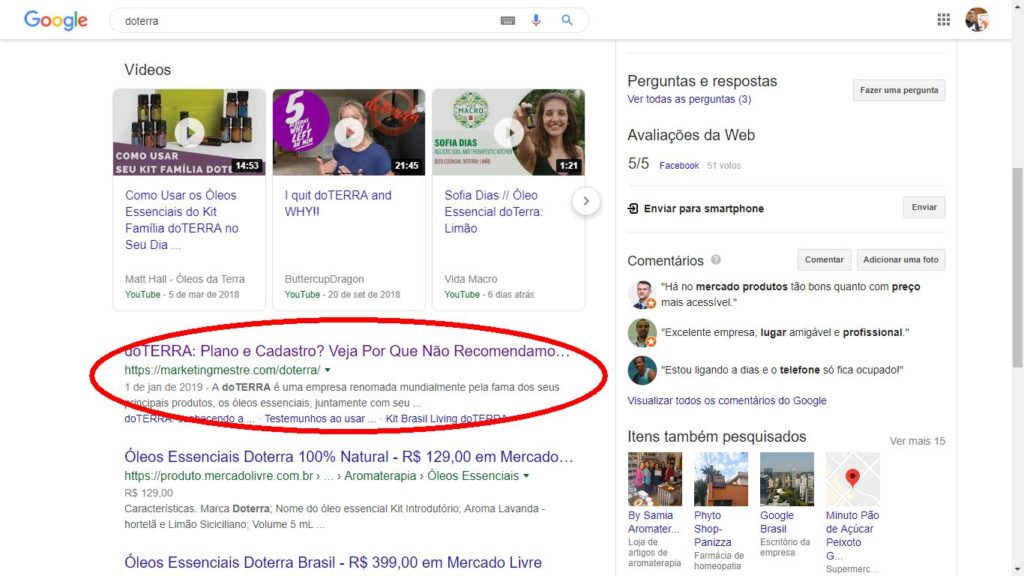Click the 'Perguntas e respostas' heading

702,81
